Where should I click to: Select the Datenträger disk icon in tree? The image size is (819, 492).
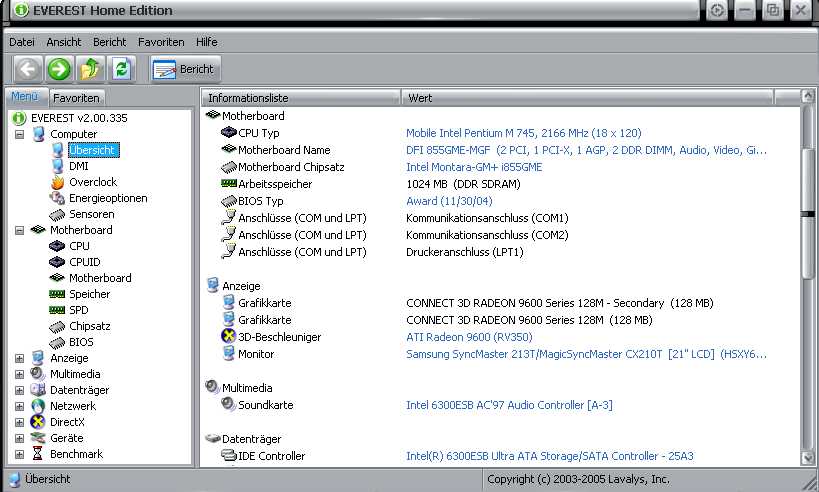pyautogui.click(x=38, y=390)
